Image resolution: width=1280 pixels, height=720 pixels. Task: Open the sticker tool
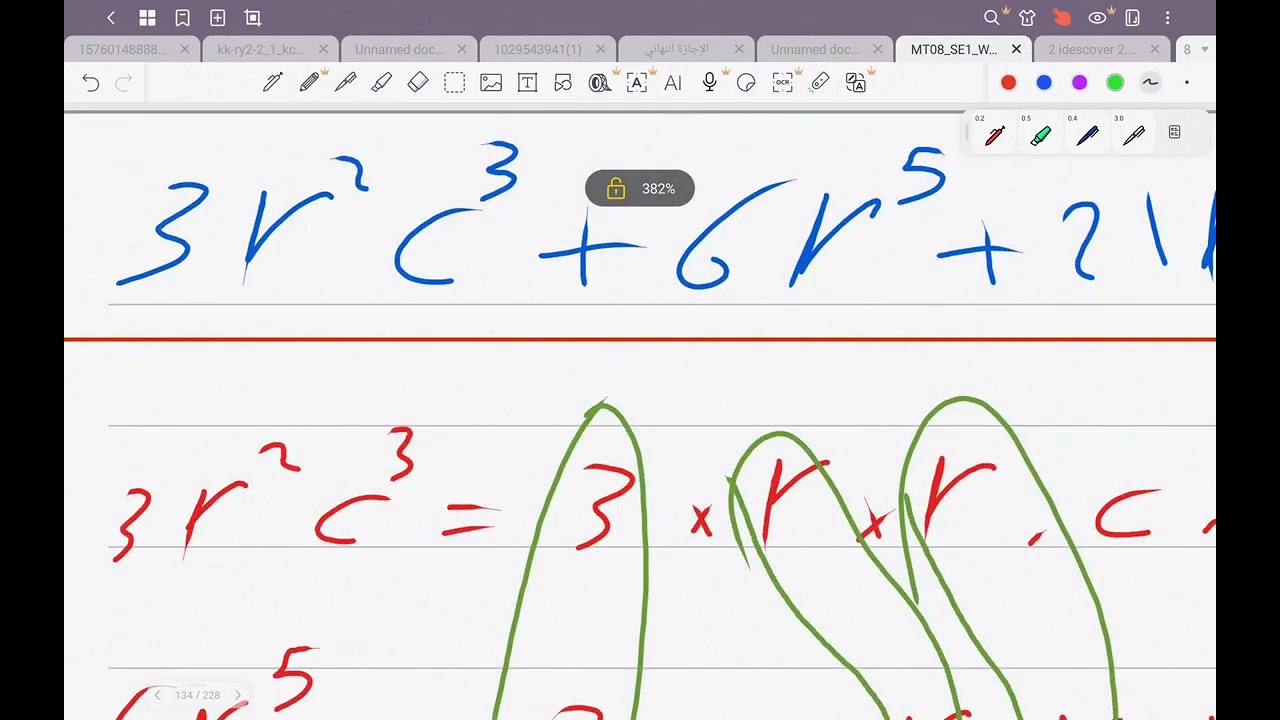[746, 83]
